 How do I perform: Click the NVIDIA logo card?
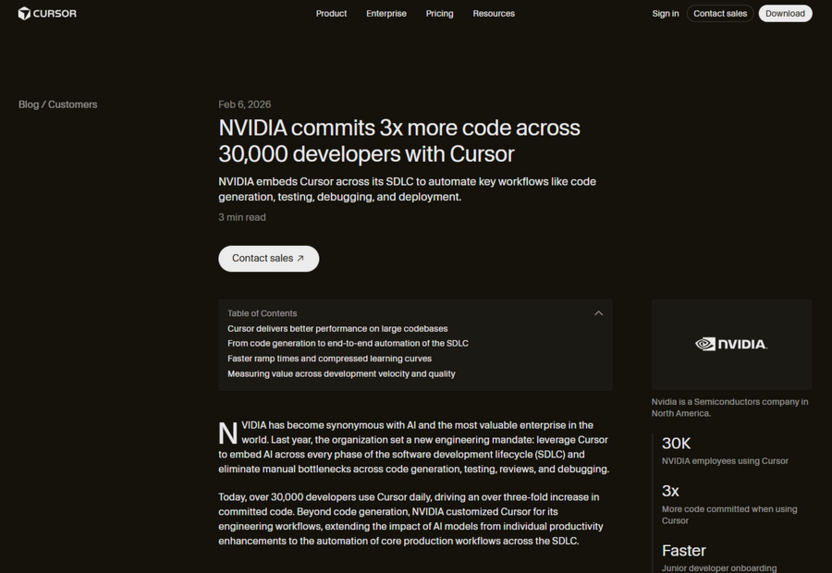tap(732, 344)
